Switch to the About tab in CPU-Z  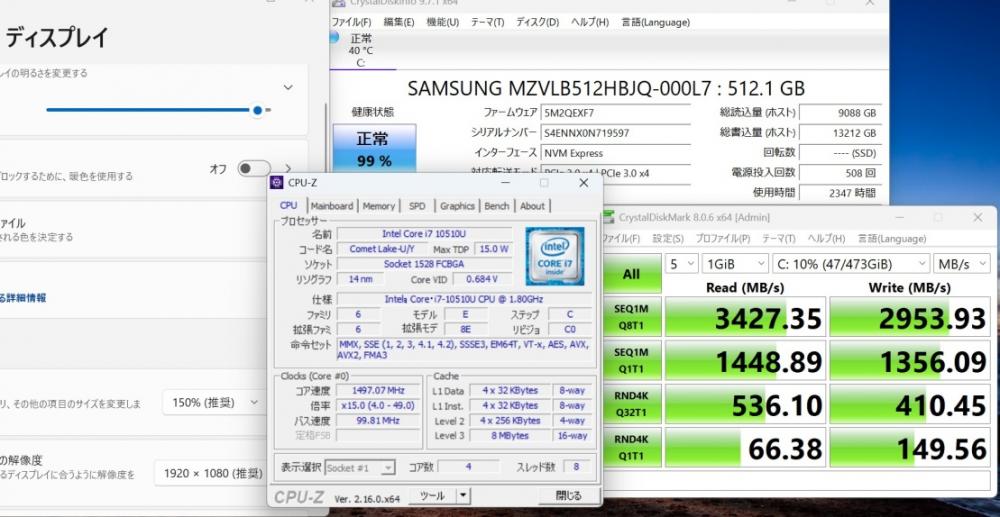532,206
